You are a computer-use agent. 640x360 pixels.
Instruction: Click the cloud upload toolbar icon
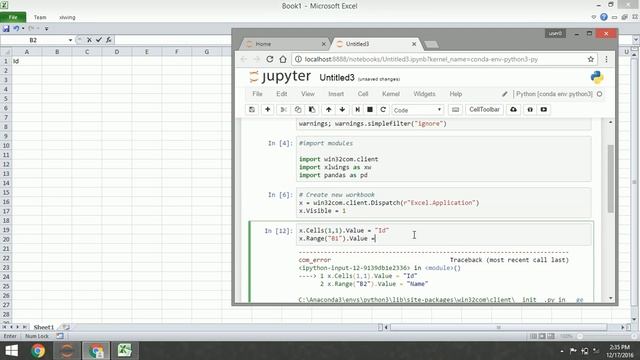point(513,110)
